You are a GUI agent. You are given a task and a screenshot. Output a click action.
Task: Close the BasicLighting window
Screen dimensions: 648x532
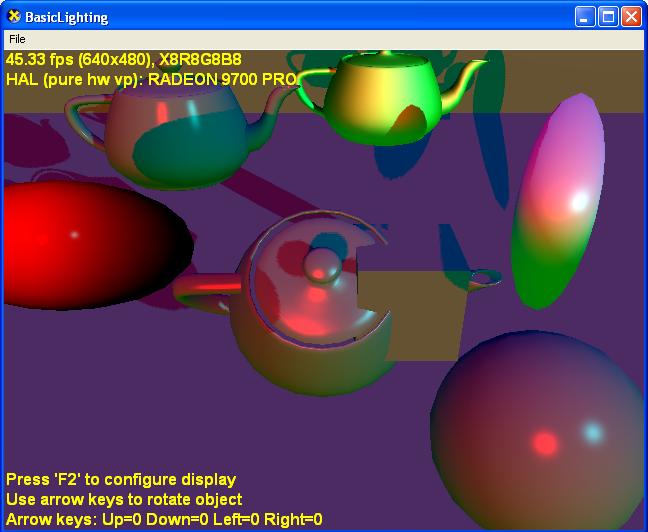pos(631,17)
